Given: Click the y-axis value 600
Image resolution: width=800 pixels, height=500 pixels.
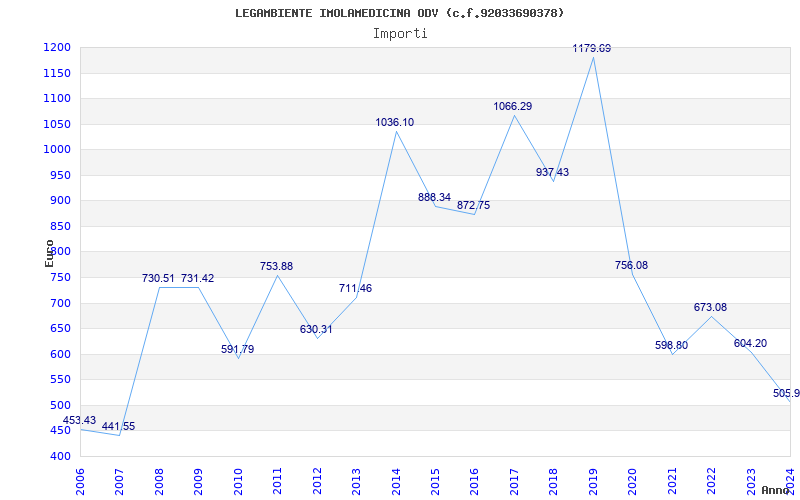Looking at the screenshot, I should click(60, 354).
